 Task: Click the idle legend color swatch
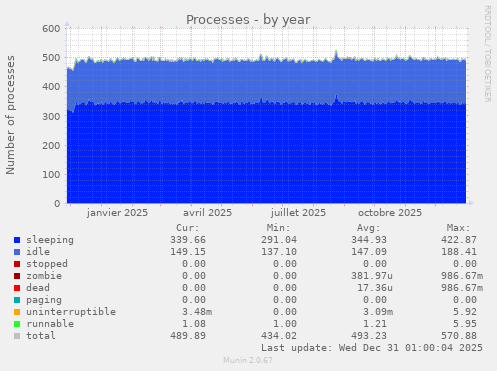(x=17, y=252)
